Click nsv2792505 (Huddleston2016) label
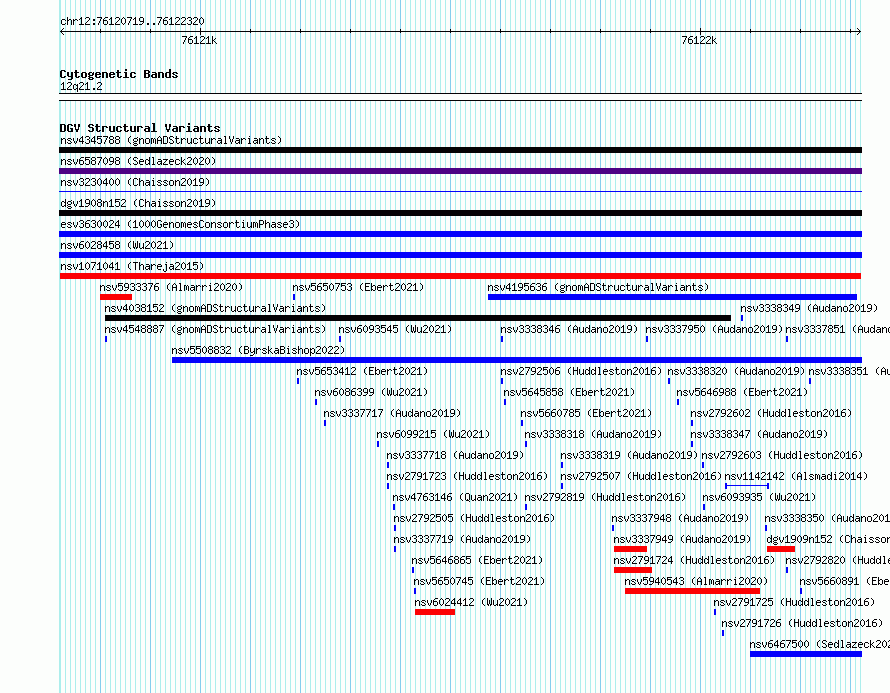This screenshot has width=890, height=693. click(474, 518)
